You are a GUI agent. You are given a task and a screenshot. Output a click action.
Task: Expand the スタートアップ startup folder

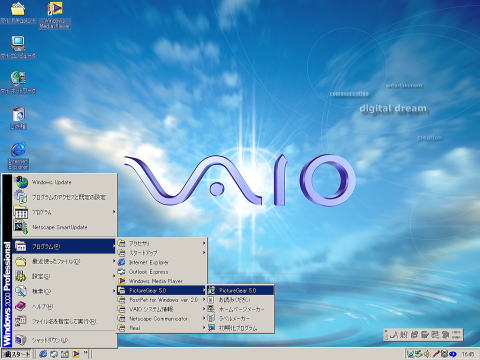click(162, 253)
